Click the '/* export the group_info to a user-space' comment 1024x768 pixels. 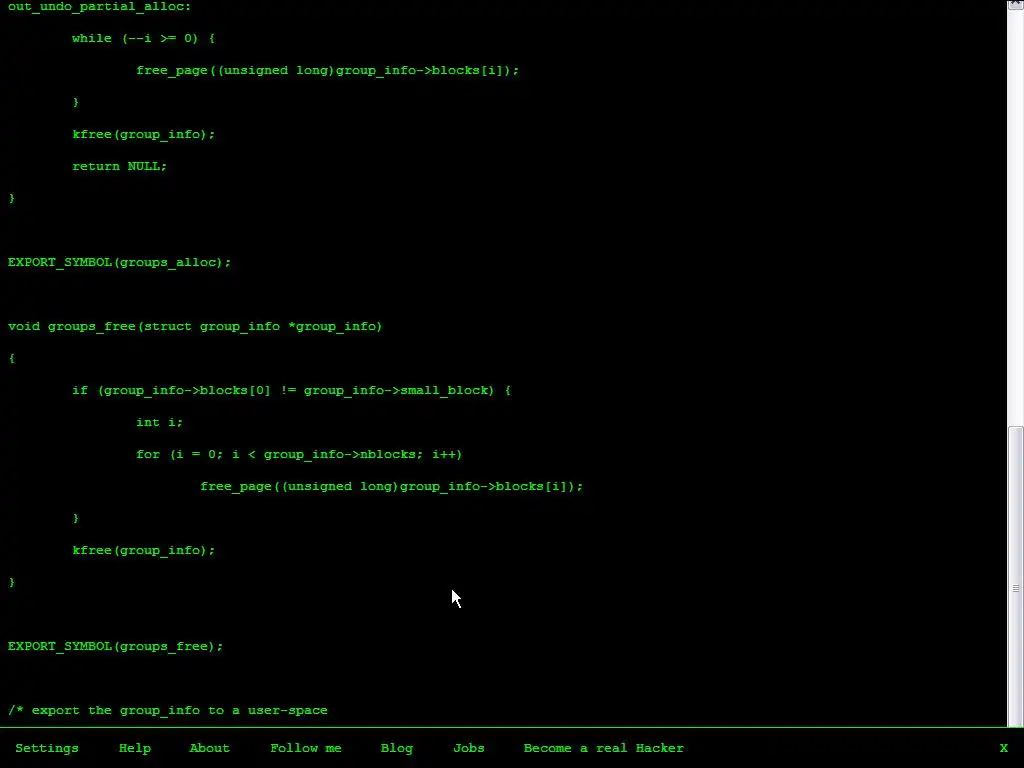pos(168,711)
